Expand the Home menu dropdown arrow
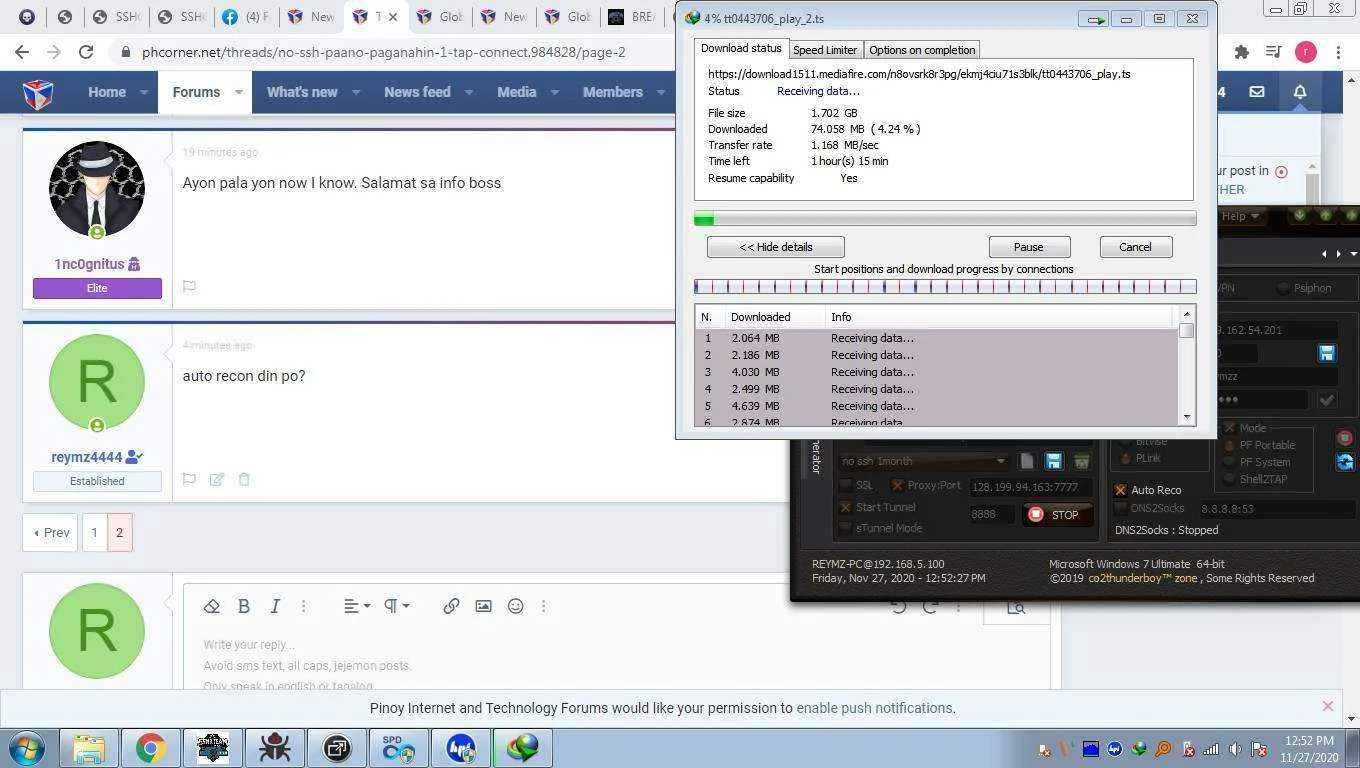This screenshot has width=1360, height=768. coord(144,92)
